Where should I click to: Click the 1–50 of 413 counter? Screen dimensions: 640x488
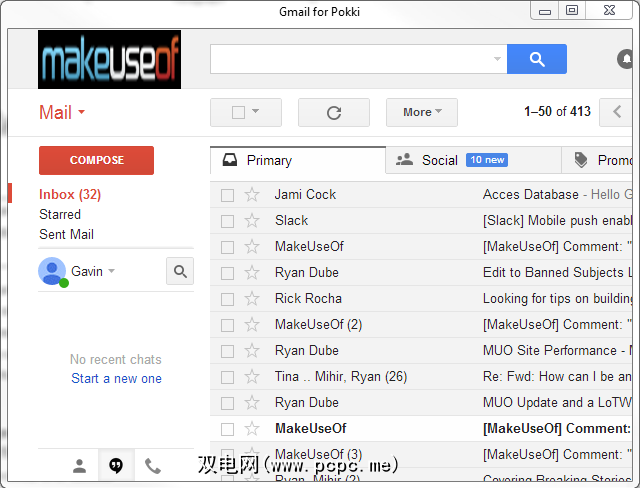tap(558, 111)
